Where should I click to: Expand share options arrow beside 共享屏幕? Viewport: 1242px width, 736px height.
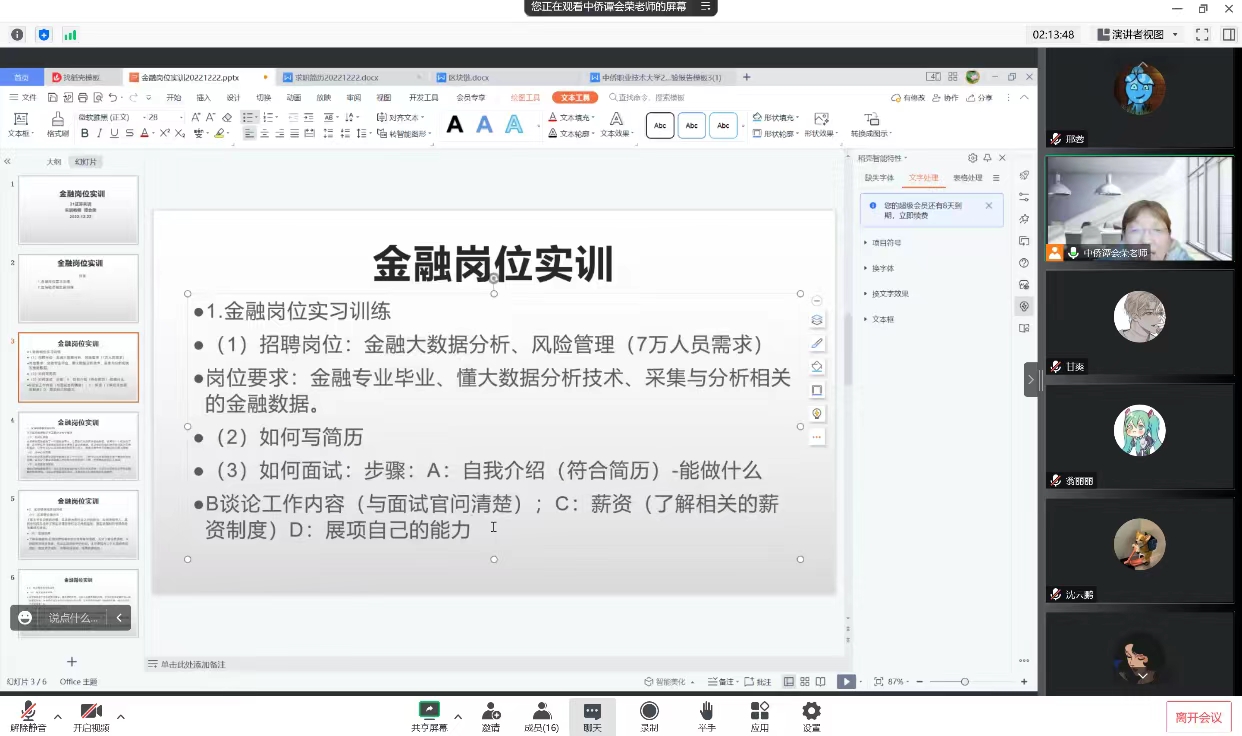pos(458,716)
